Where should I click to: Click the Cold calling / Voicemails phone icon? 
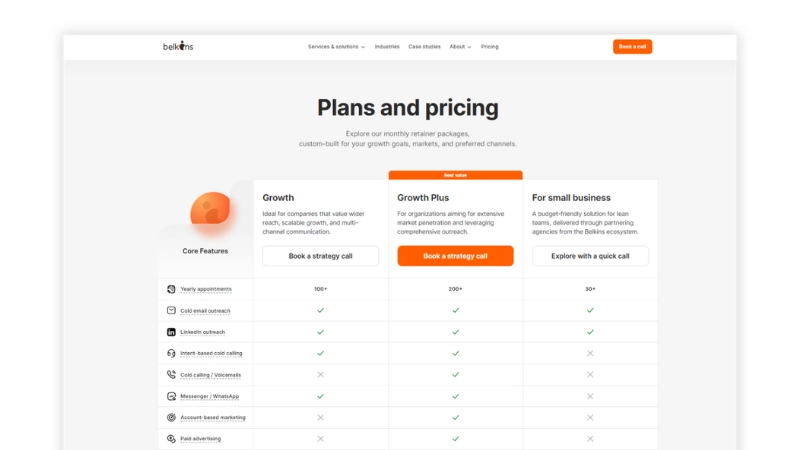171,375
